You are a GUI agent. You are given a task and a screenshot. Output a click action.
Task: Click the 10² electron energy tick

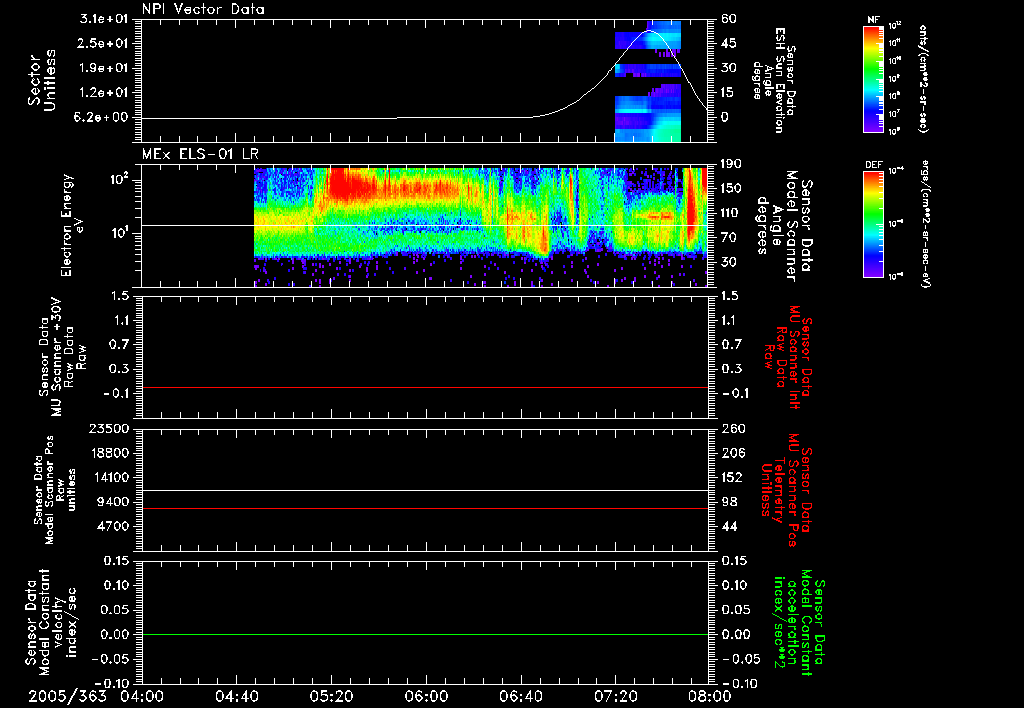coord(118,180)
